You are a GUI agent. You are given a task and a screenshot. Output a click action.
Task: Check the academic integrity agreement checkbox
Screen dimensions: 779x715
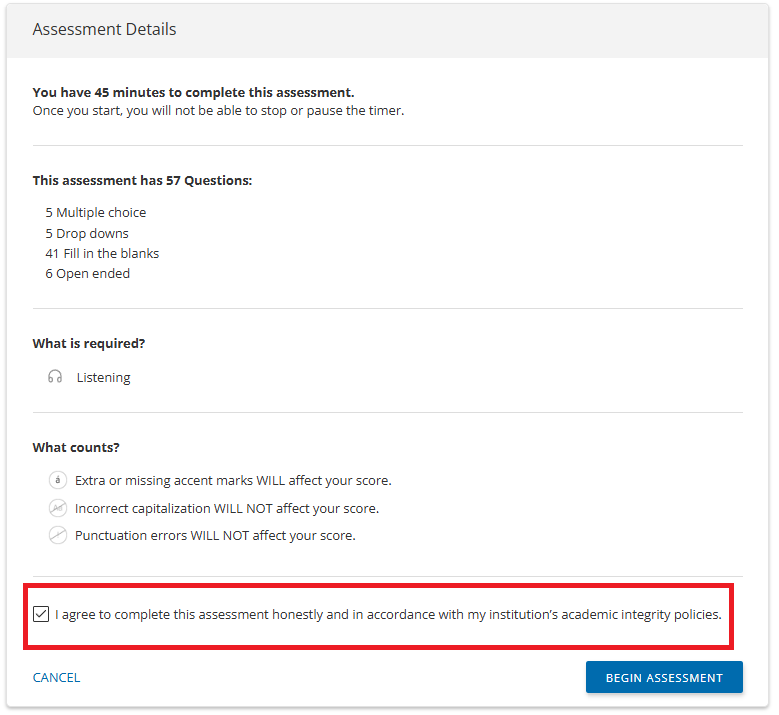[41, 614]
